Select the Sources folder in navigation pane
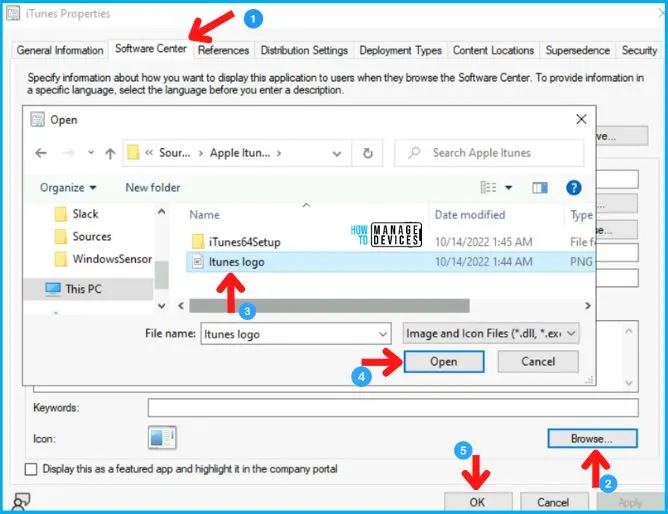 pyautogui.click(x=83, y=236)
